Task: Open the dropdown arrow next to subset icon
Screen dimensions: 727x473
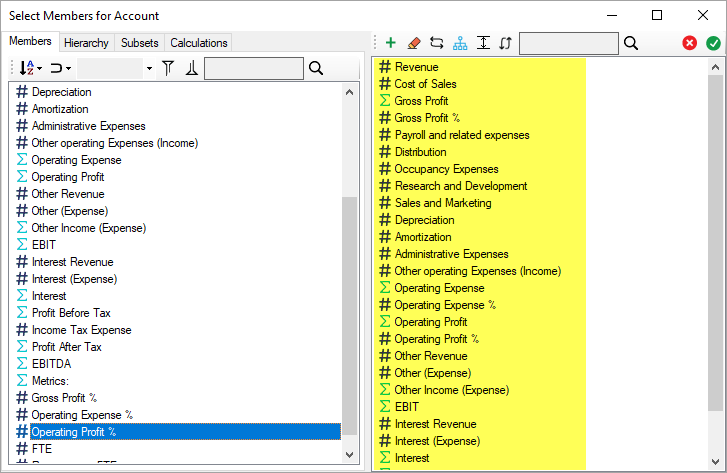Action: click(x=69, y=69)
